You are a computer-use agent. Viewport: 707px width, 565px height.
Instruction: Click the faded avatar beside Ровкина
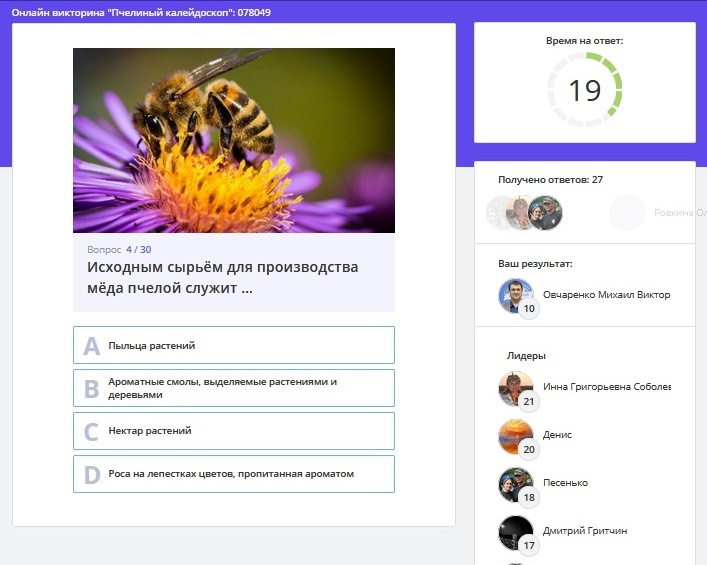click(627, 212)
